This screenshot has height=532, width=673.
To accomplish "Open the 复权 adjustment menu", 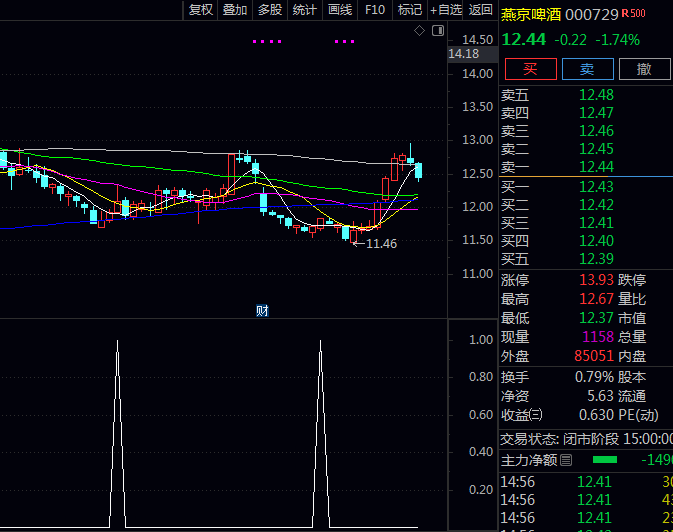I will (201, 10).
